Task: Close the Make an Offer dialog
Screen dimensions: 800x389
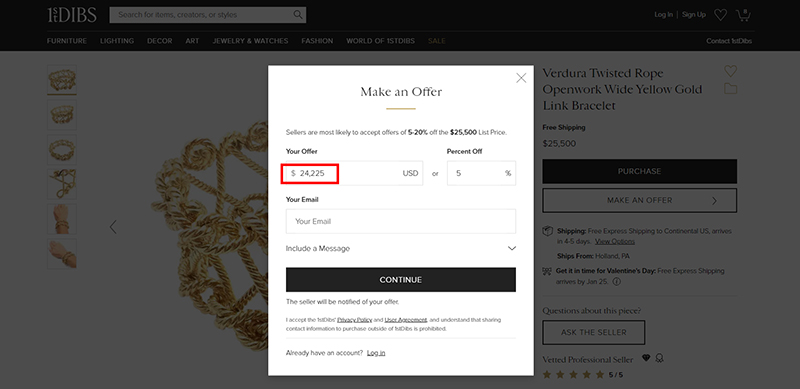Action: (x=521, y=78)
